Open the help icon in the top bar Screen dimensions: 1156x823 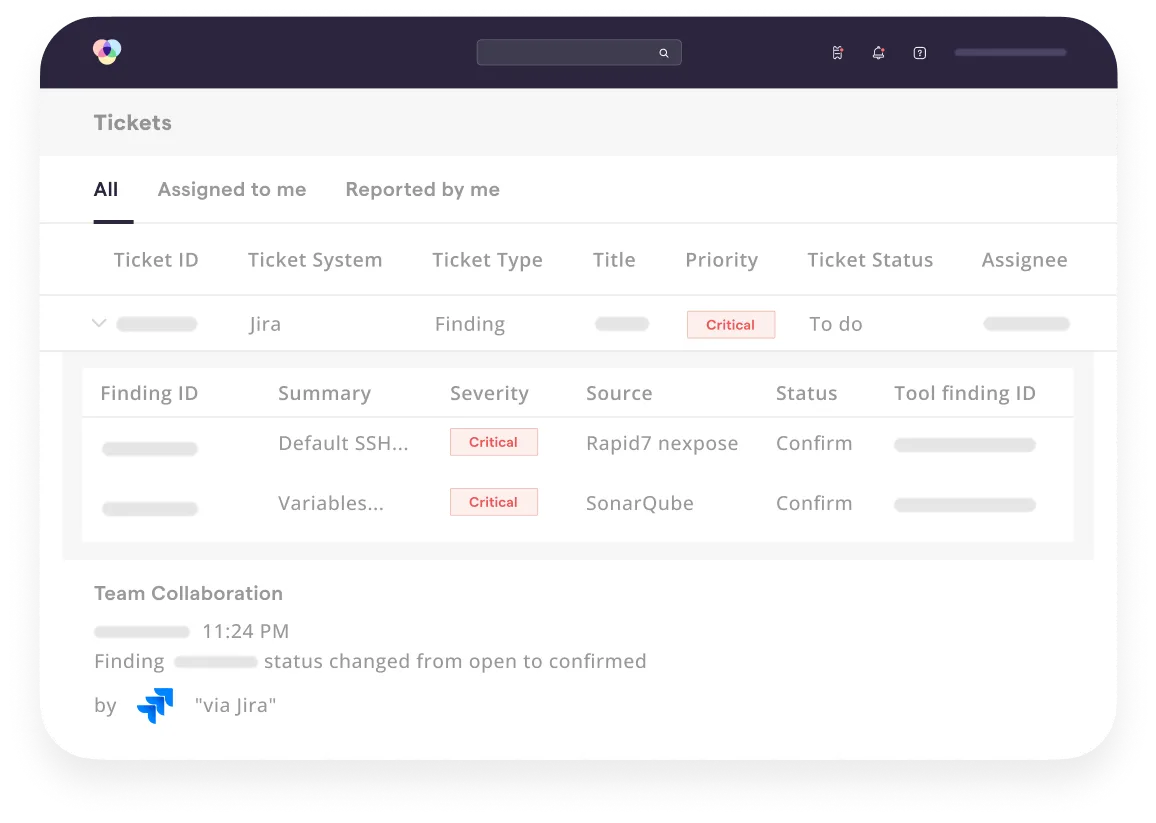[x=919, y=53]
